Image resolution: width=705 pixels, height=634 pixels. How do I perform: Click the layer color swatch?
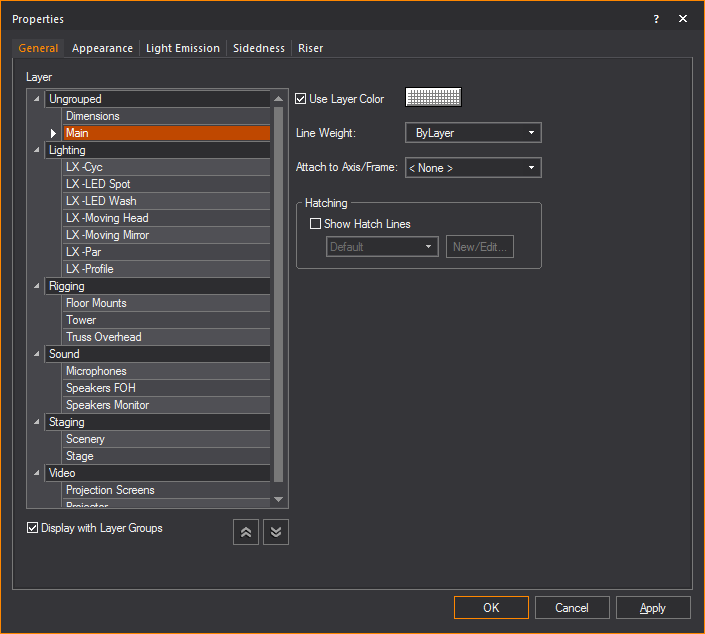pos(433,97)
